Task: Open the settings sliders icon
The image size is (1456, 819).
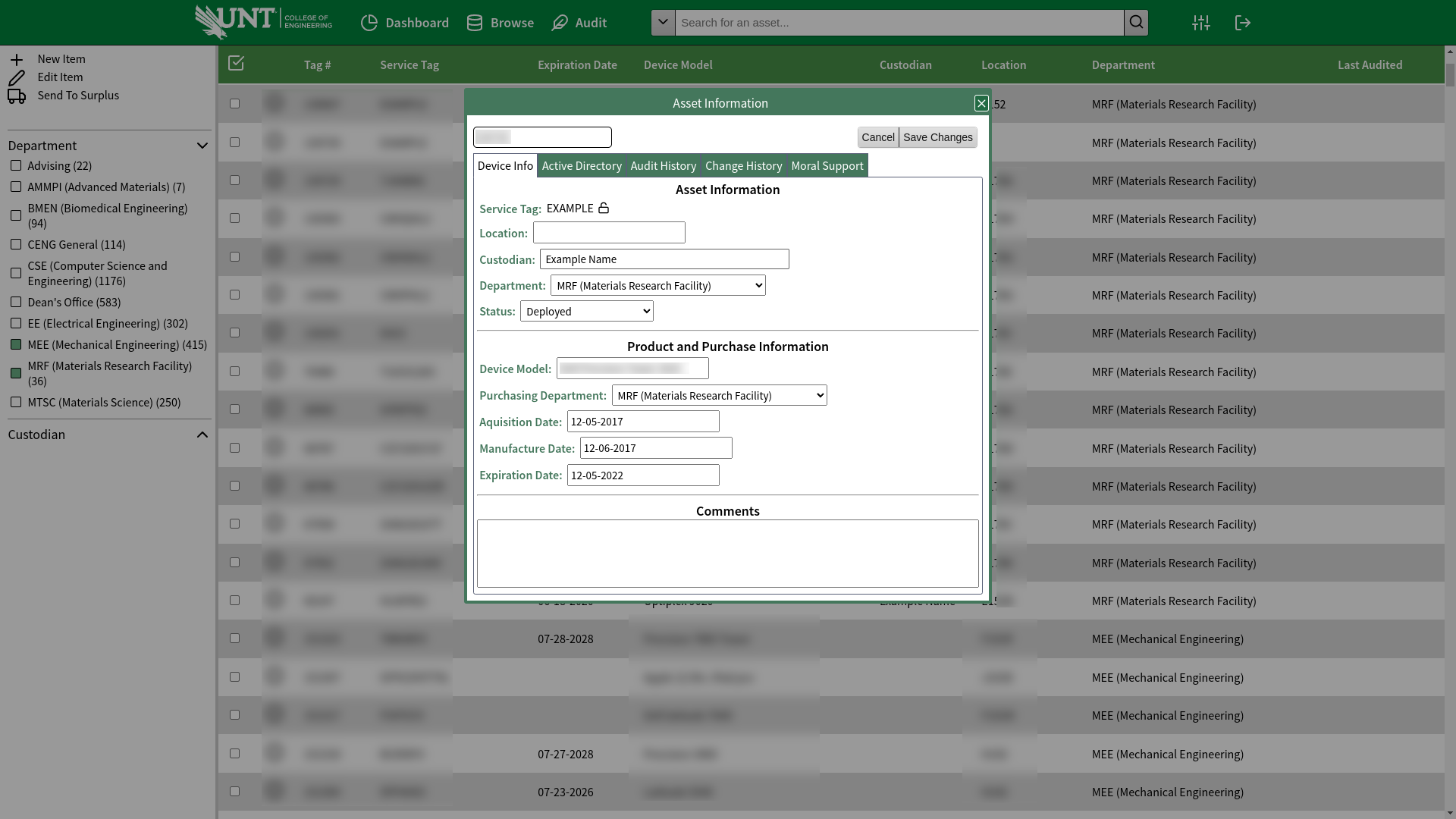Action: click(1201, 23)
